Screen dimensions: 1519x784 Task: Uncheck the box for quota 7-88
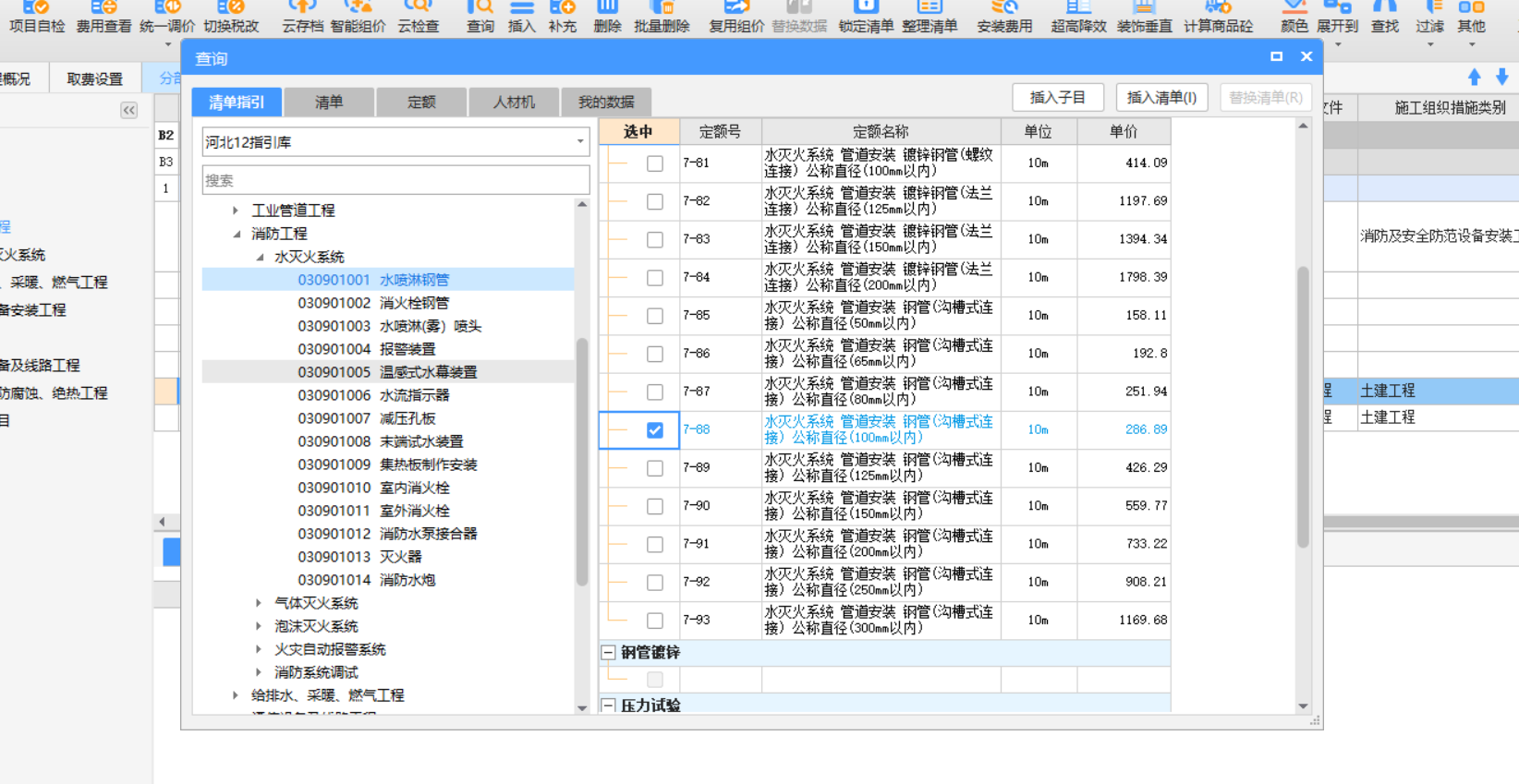tap(655, 430)
